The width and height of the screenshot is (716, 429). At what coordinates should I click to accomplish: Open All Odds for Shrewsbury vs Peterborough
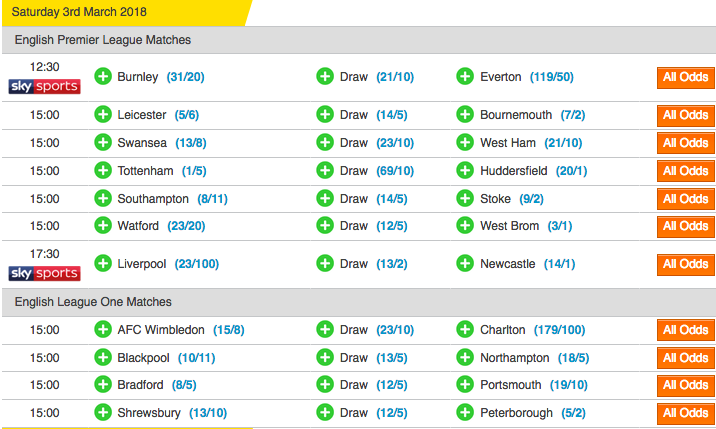tap(685, 413)
